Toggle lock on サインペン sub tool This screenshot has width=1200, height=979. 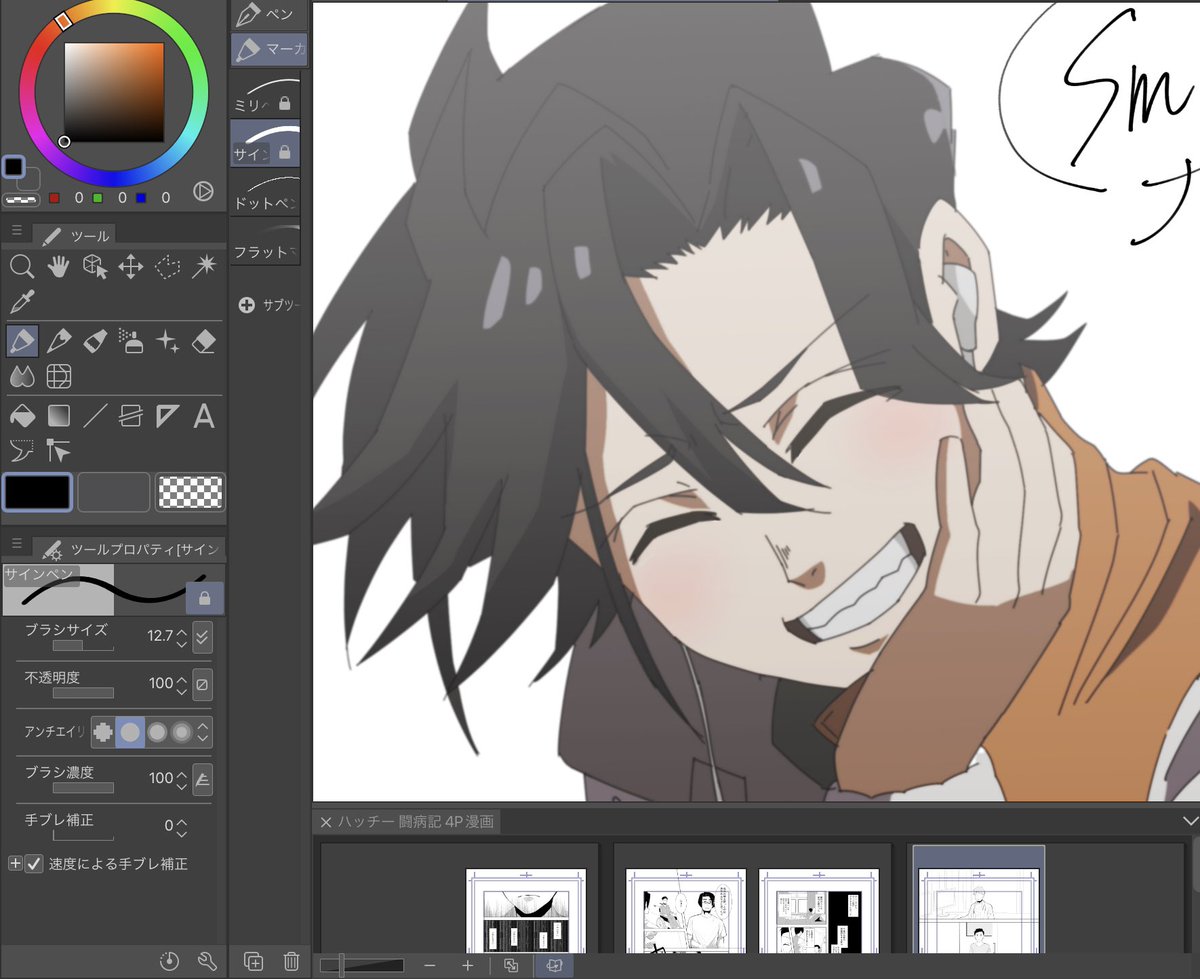point(285,153)
